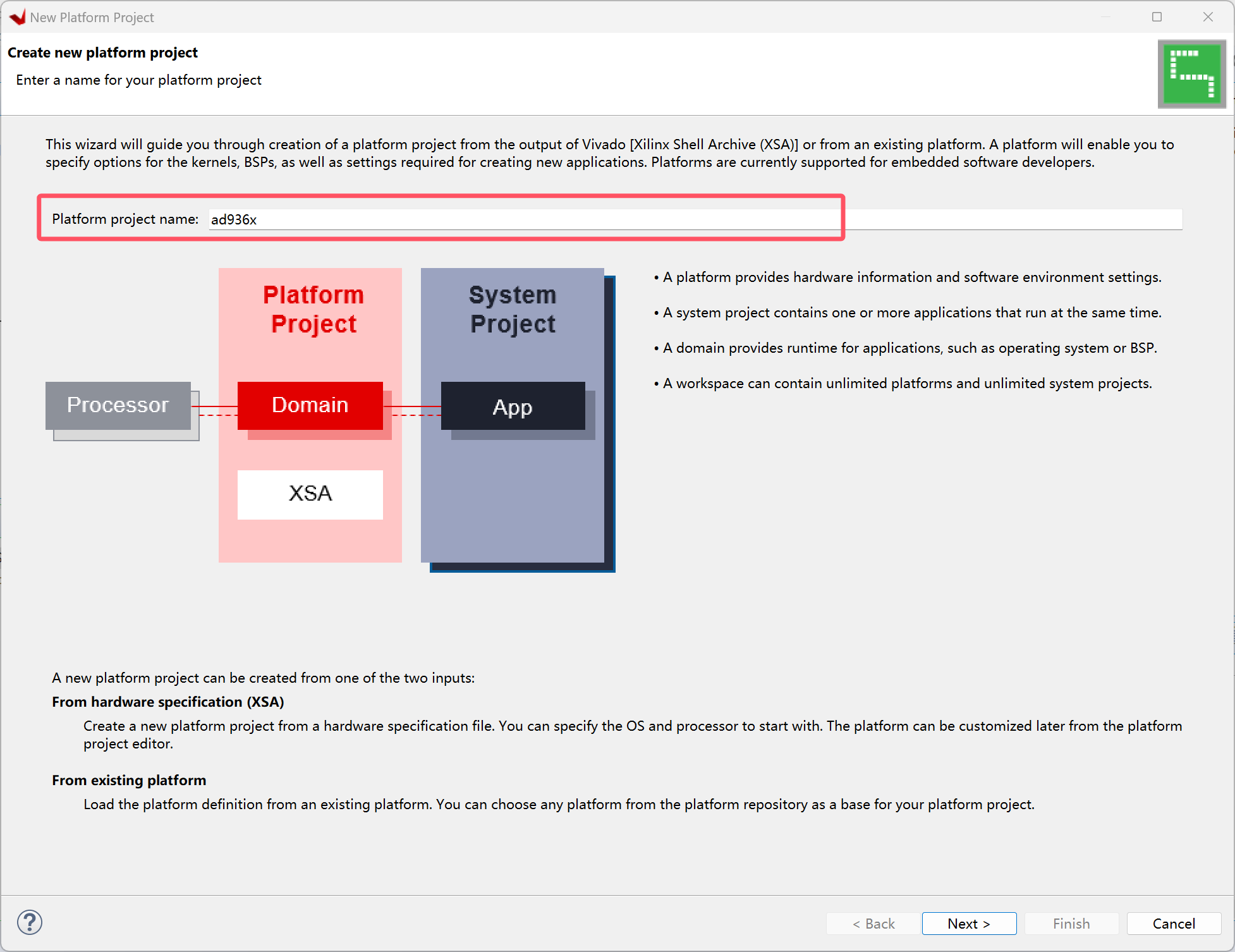Viewport: 1235px width, 952px height.
Task: Click bullet text about system project applications
Action: tap(908, 313)
